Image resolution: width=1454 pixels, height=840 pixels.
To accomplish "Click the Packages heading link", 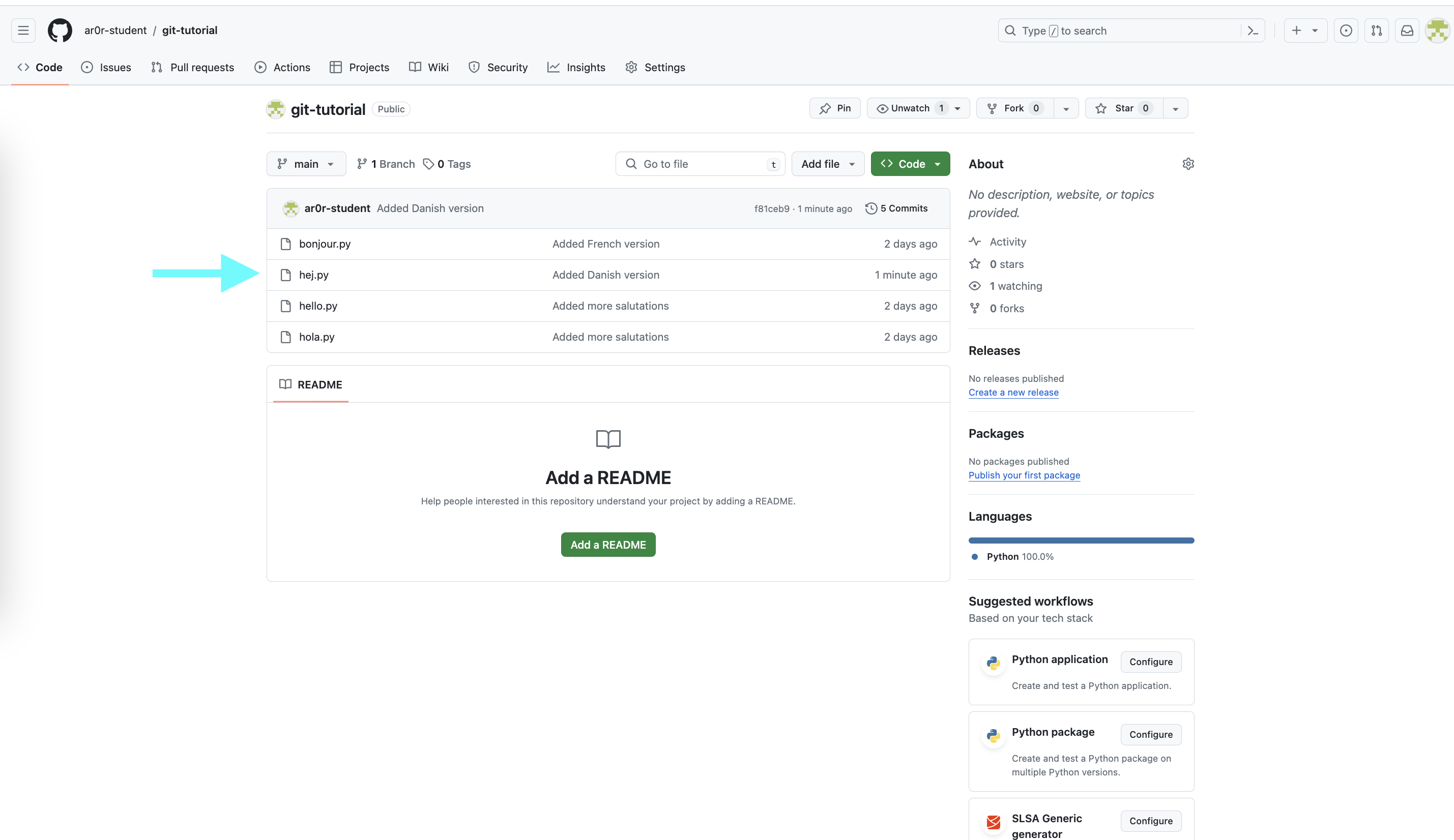I will [x=996, y=434].
